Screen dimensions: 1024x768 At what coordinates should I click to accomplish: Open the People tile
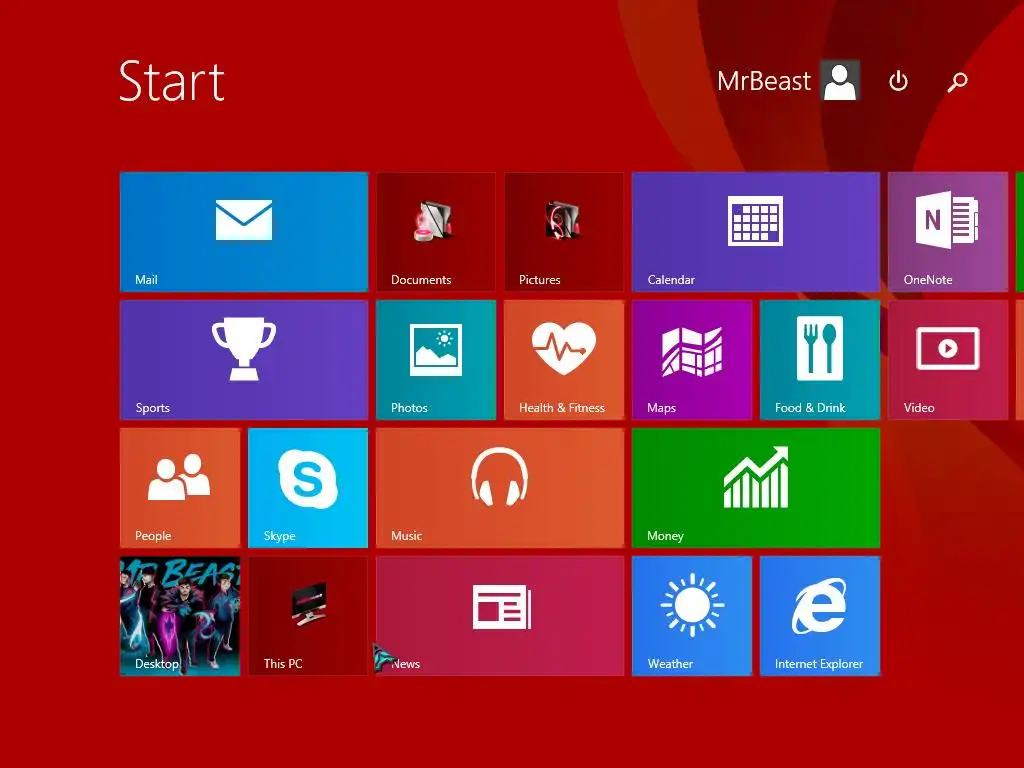coord(180,488)
